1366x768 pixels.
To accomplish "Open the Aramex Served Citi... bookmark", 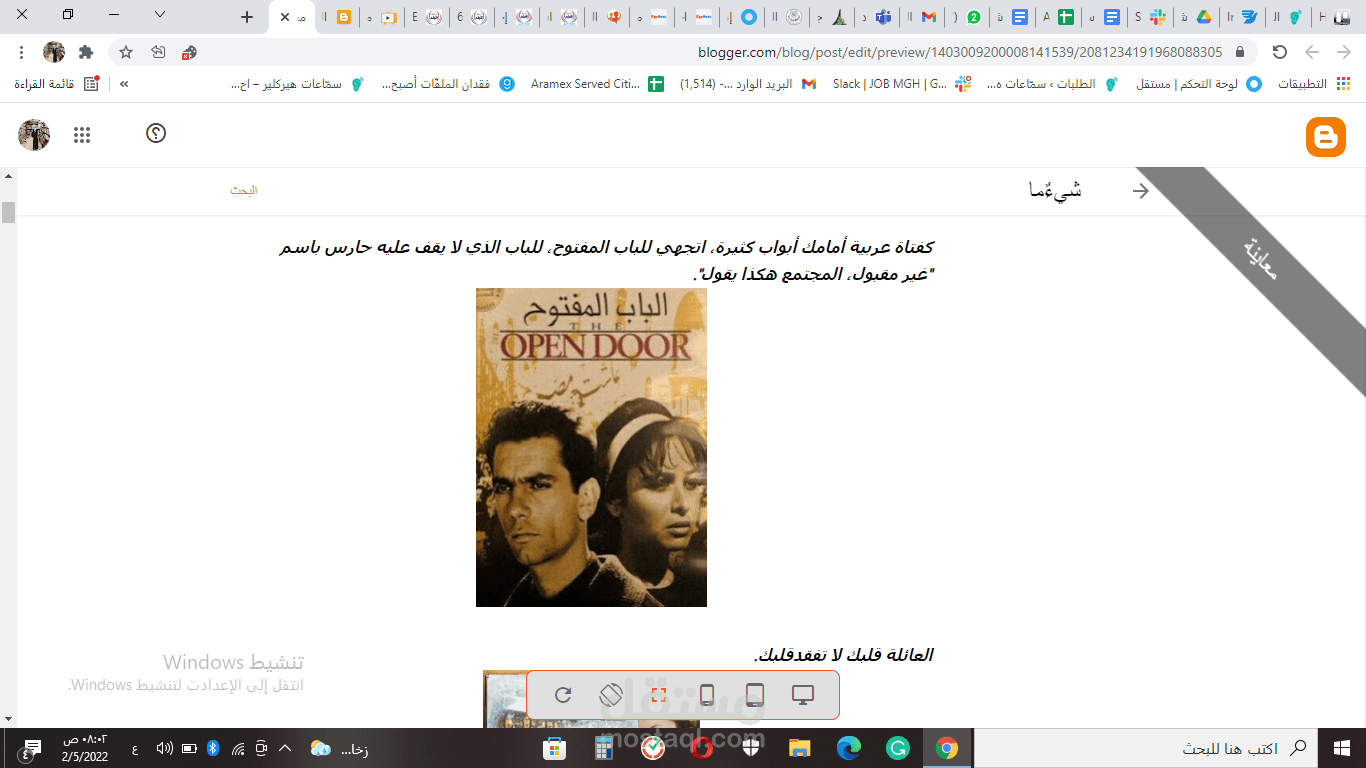I will pyautogui.click(x=597, y=84).
